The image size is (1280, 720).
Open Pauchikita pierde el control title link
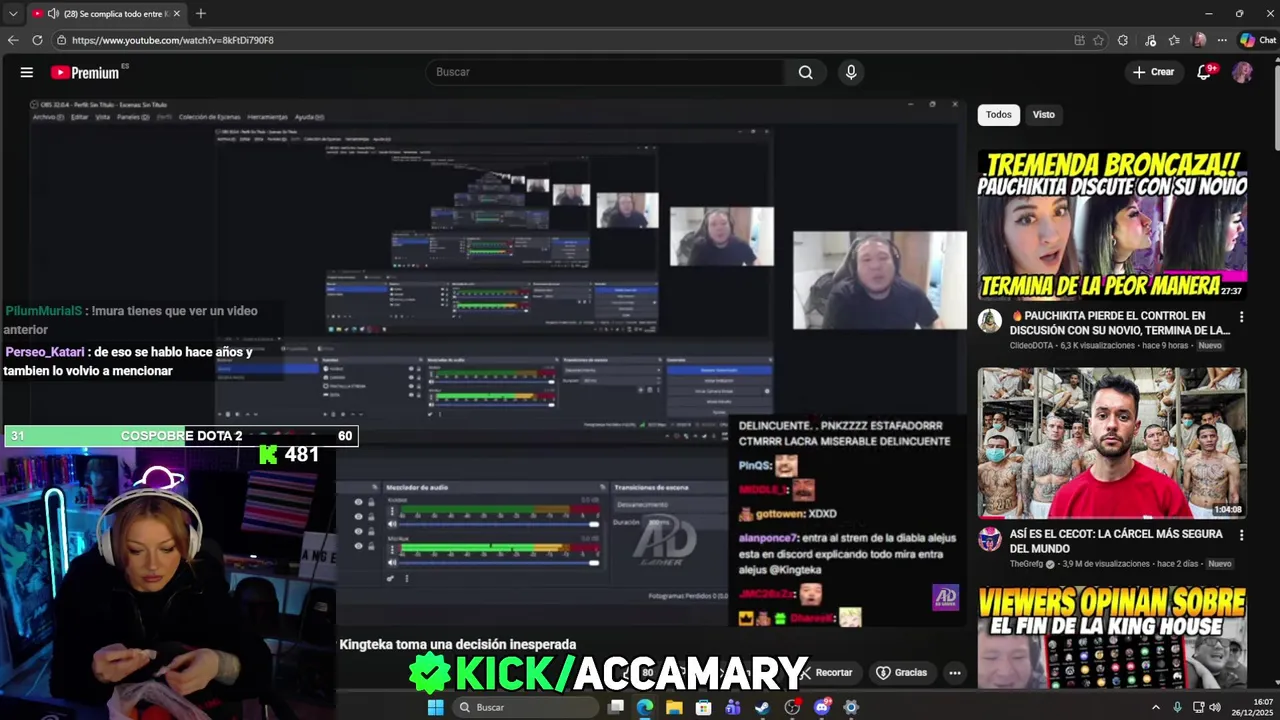pyautogui.click(x=1119, y=323)
